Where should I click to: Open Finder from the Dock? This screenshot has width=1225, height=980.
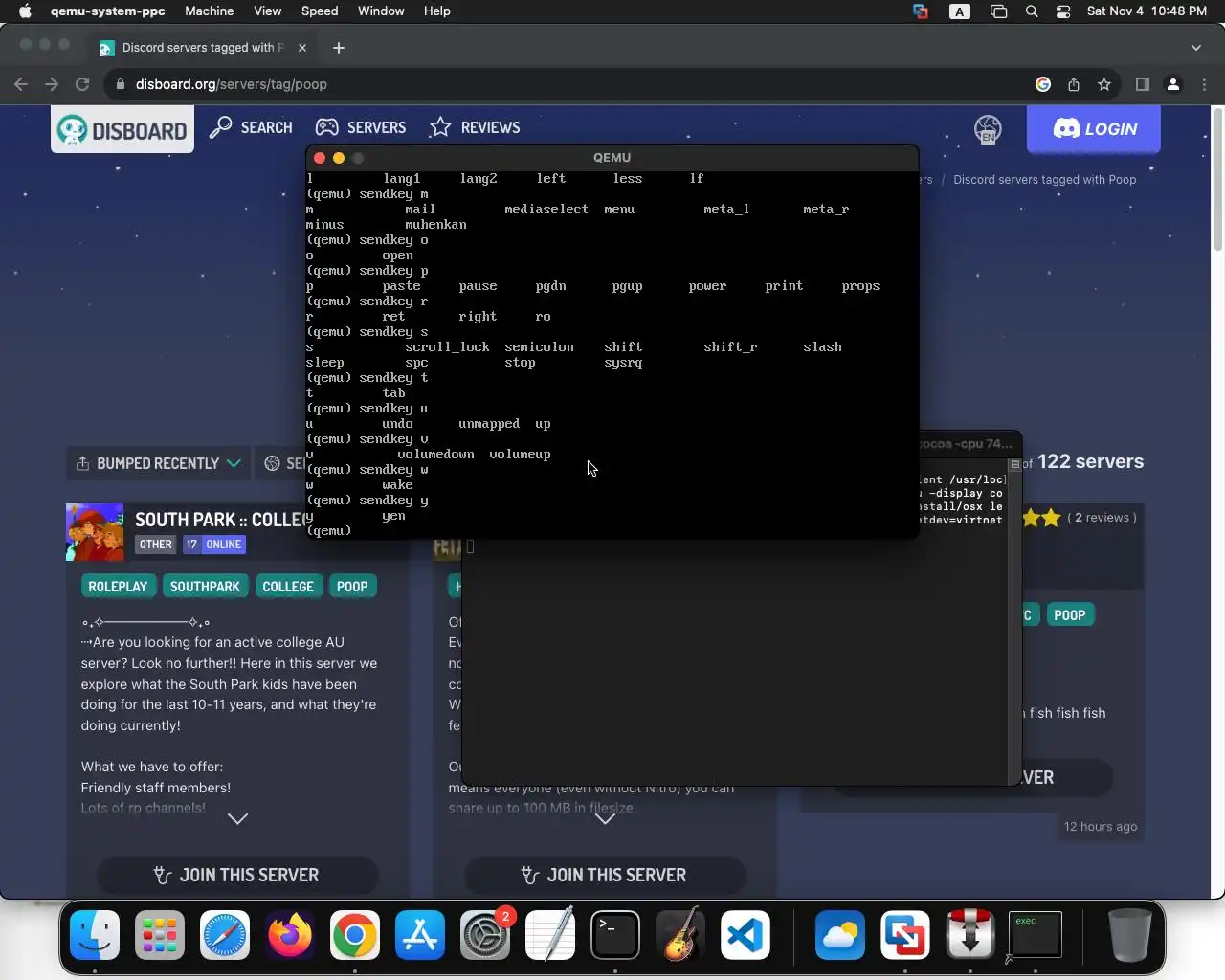point(95,935)
